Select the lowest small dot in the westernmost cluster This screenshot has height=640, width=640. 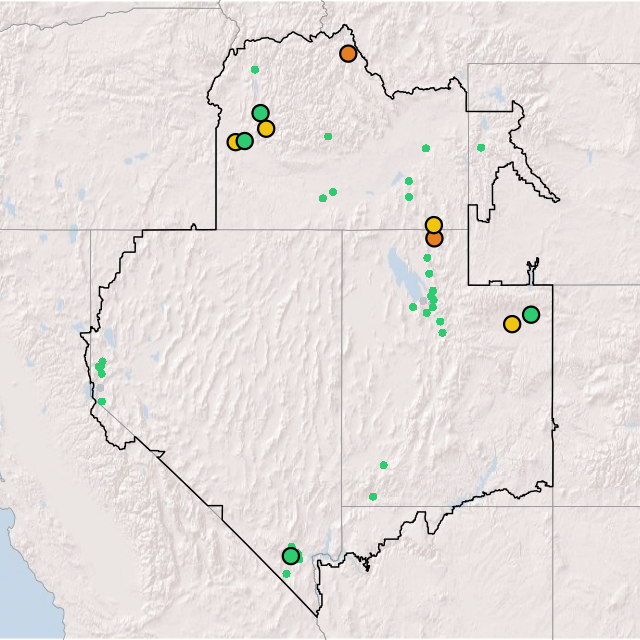[101, 401]
